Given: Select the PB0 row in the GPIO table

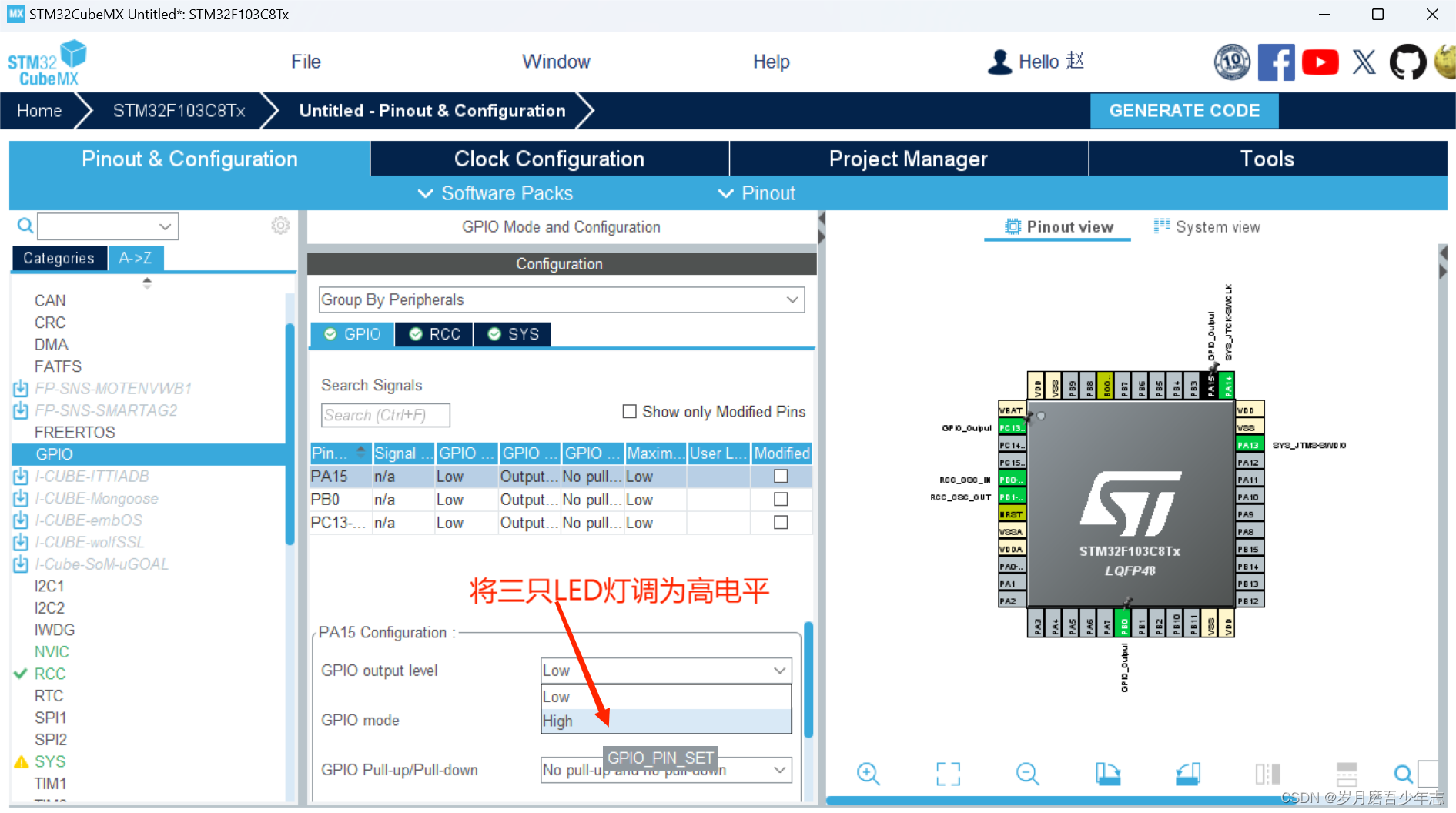Looking at the screenshot, I should (x=561, y=500).
